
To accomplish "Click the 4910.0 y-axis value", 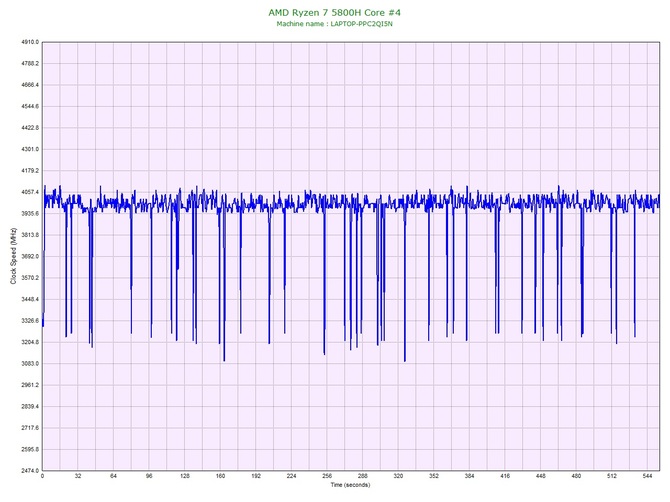I will click(x=30, y=42).
